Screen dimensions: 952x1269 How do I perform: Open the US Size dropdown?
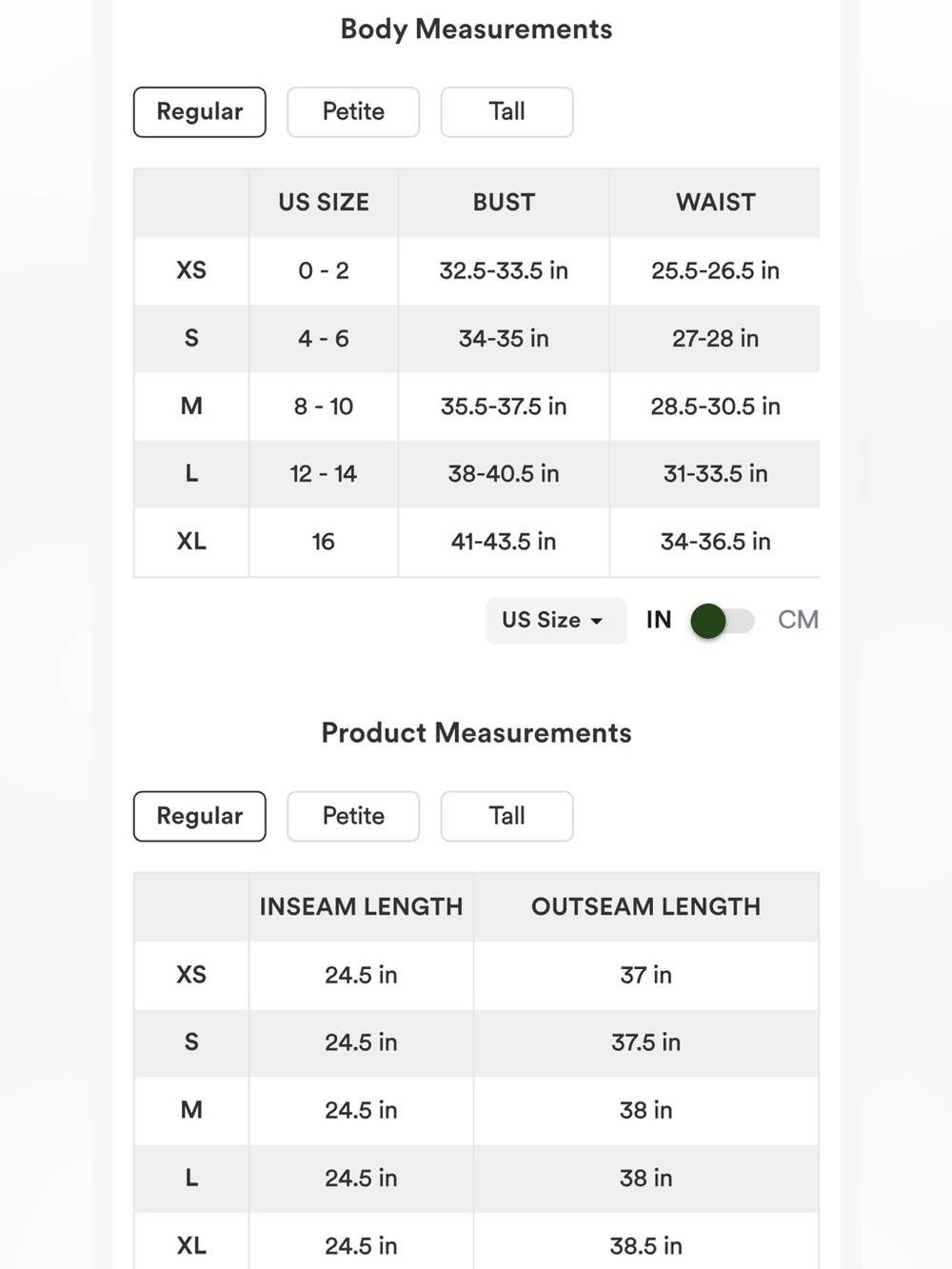coord(556,621)
